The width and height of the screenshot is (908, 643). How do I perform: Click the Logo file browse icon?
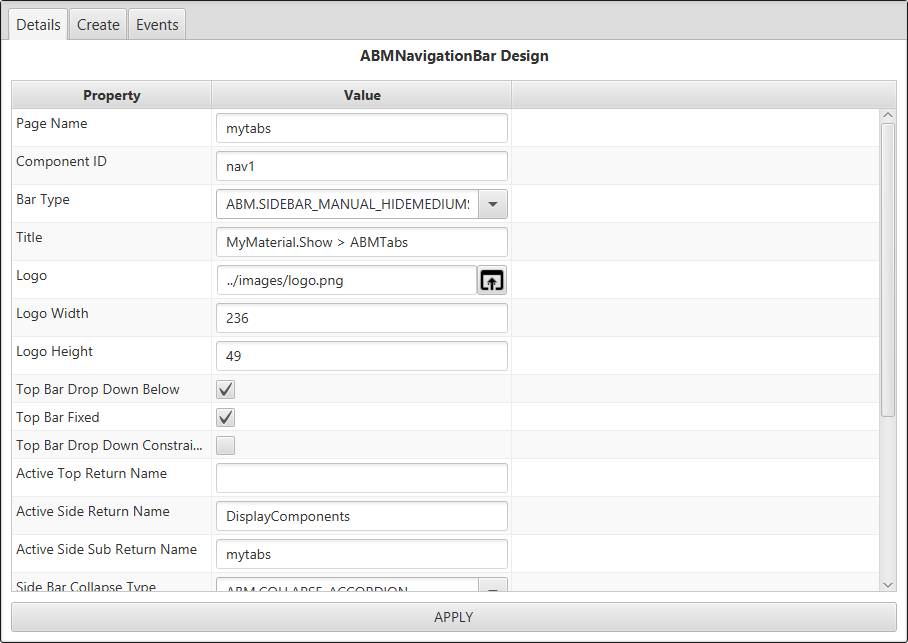491,281
